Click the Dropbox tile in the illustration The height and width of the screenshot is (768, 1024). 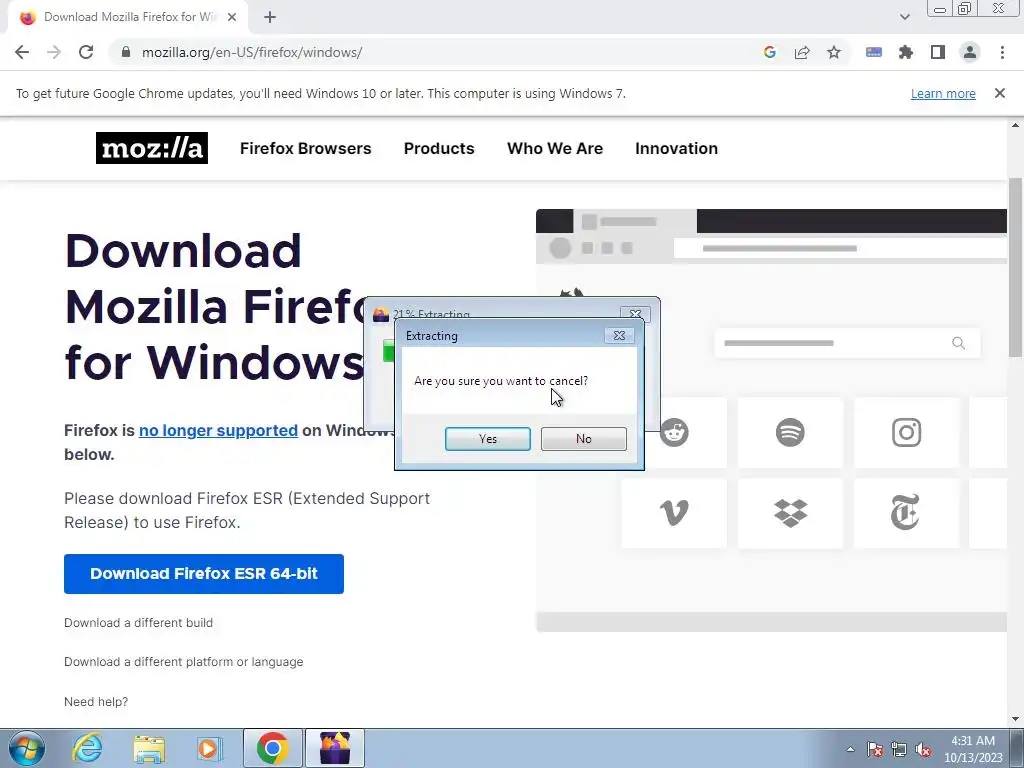790,513
